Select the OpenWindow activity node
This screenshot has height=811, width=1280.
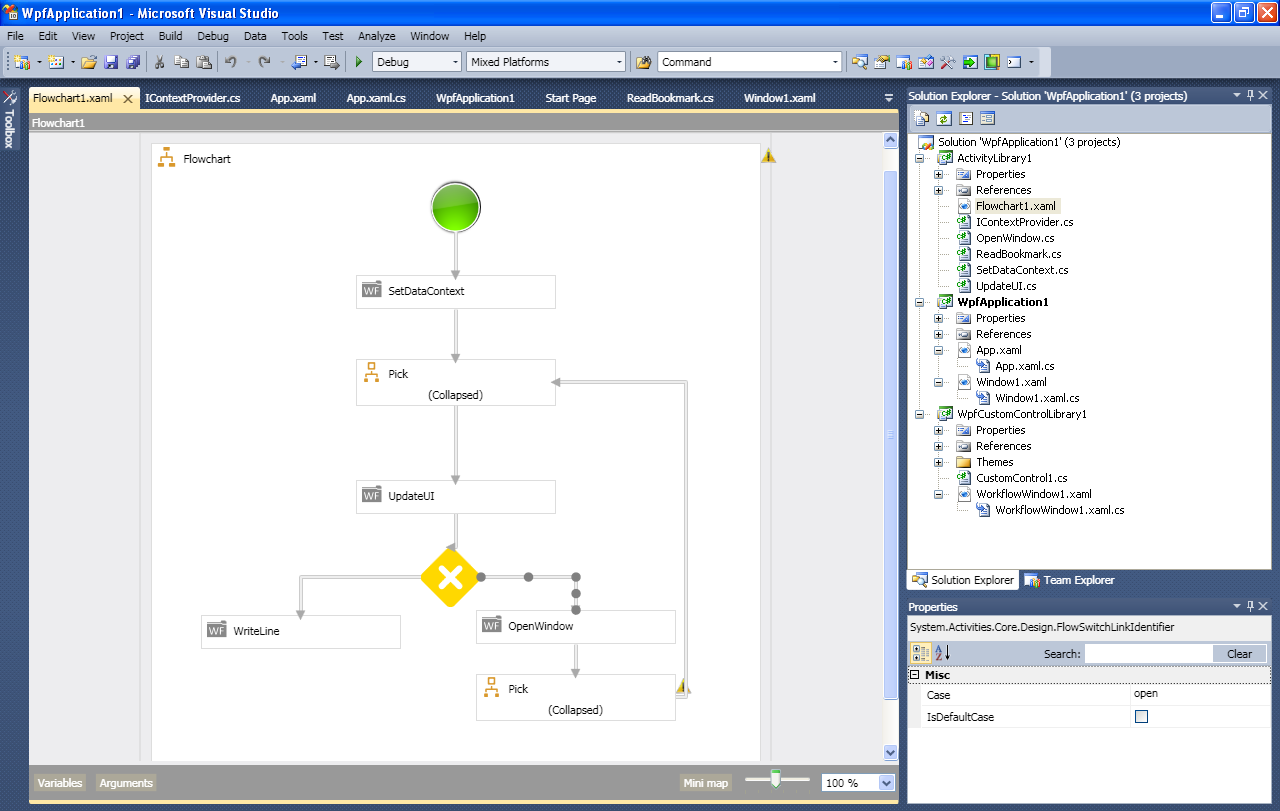[x=576, y=627]
